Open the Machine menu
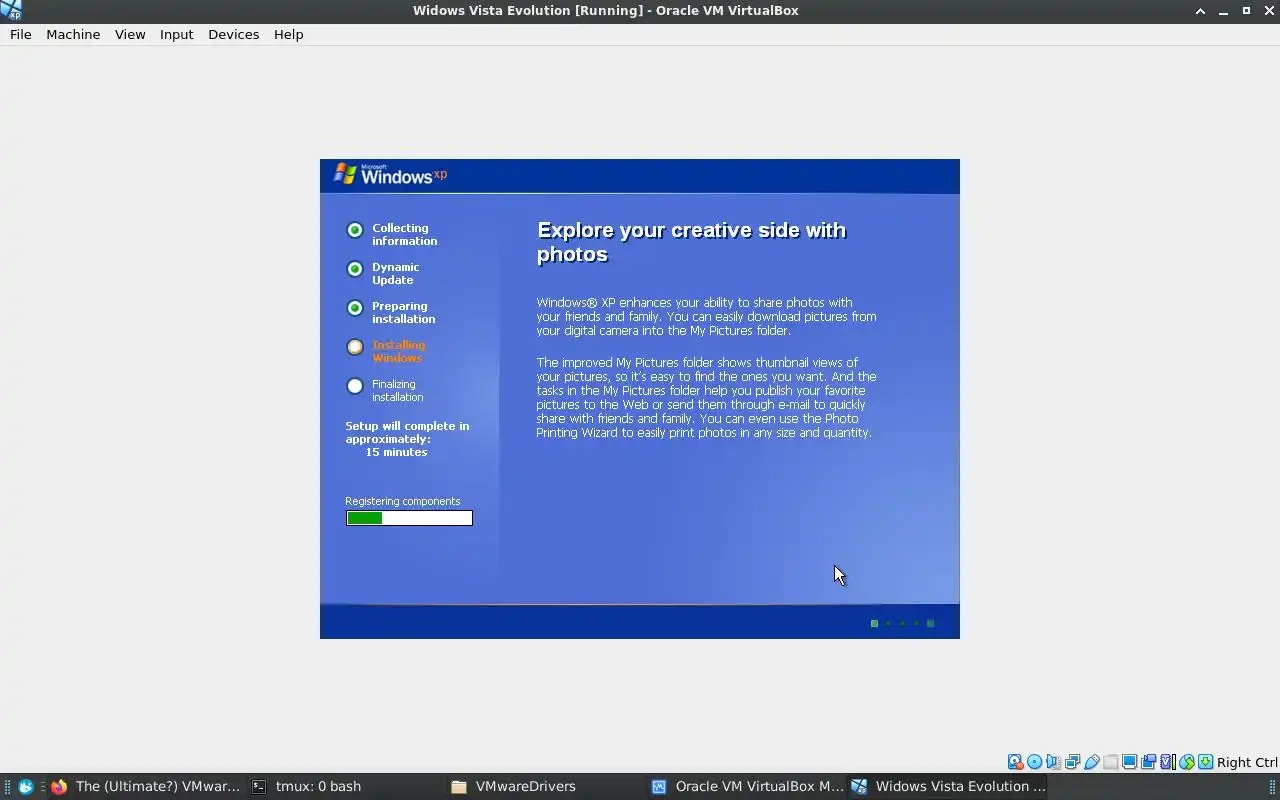This screenshot has height=800, width=1280. (x=73, y=34)
